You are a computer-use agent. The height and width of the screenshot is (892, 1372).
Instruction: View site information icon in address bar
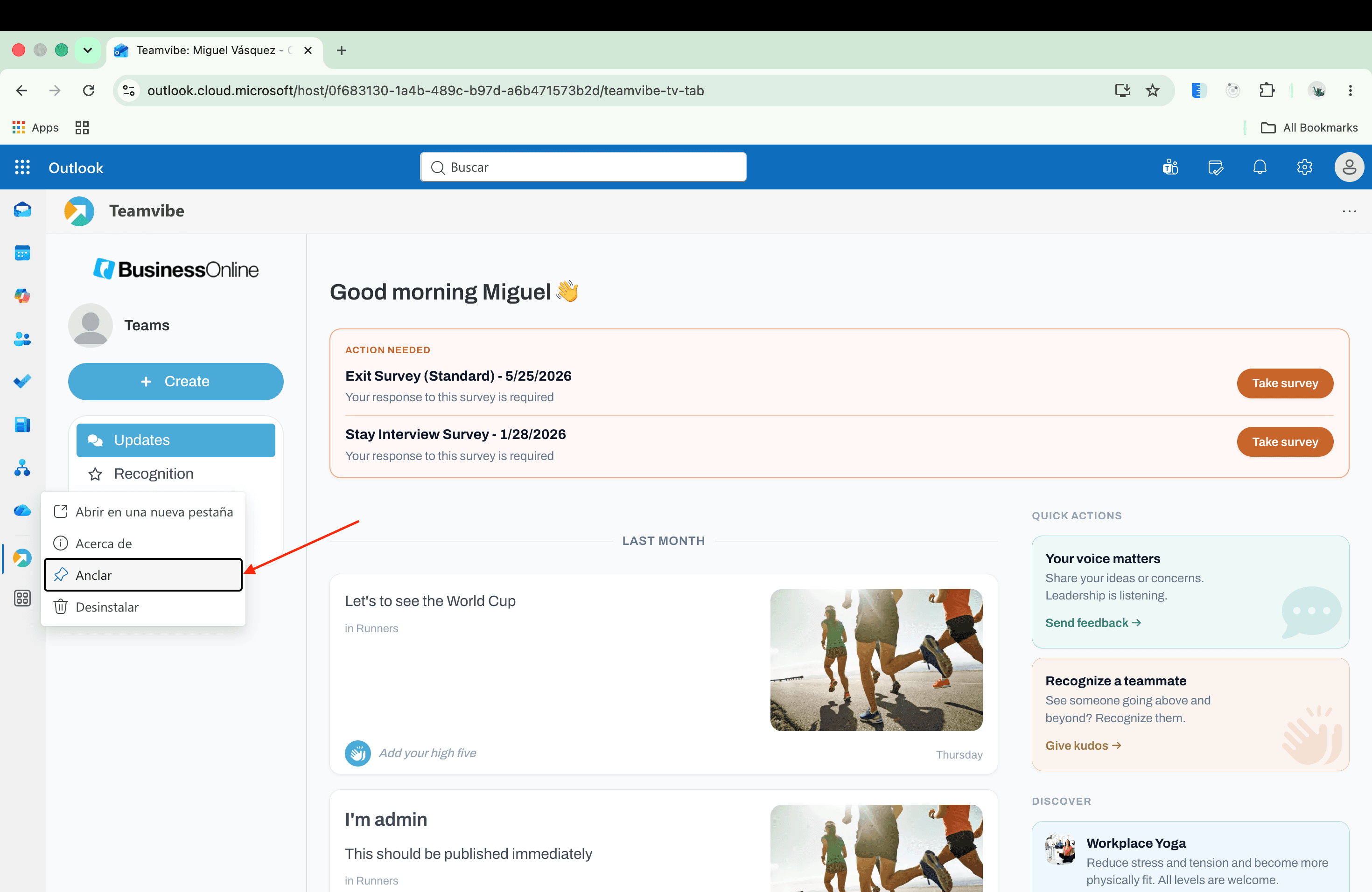pyautogui.click(x=129, y=91)
